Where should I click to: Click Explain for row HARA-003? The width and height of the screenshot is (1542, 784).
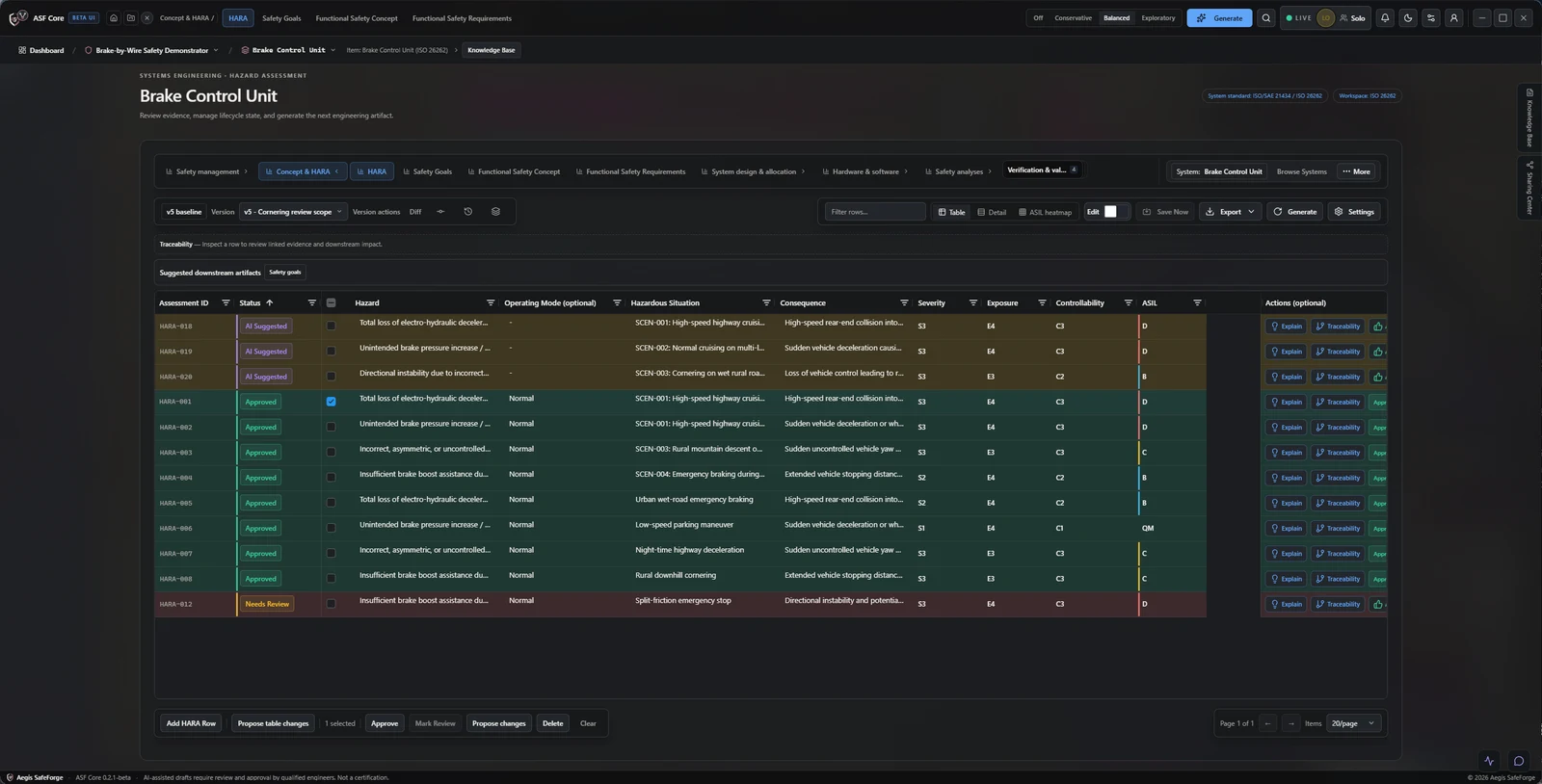pos(1286,453)
